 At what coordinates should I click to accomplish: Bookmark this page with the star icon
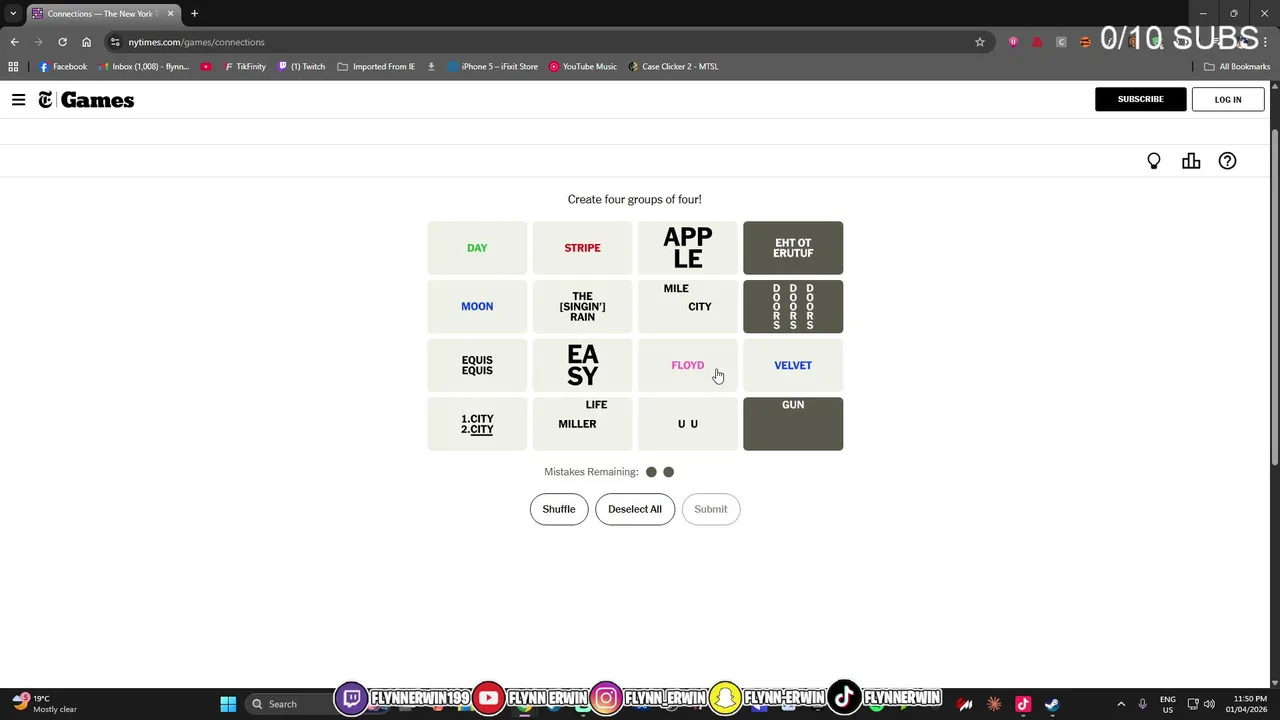tap(980, 42)
